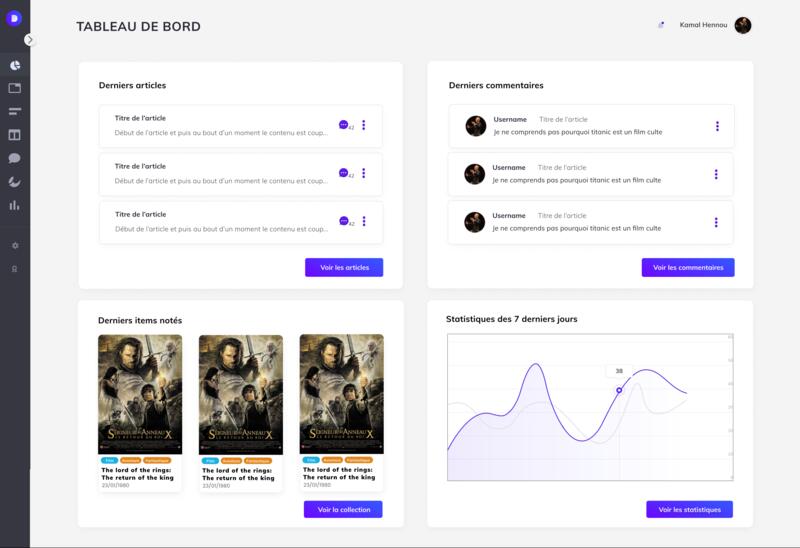Click the bottom article's title
The image size is (800, 548).
point(140,214)
